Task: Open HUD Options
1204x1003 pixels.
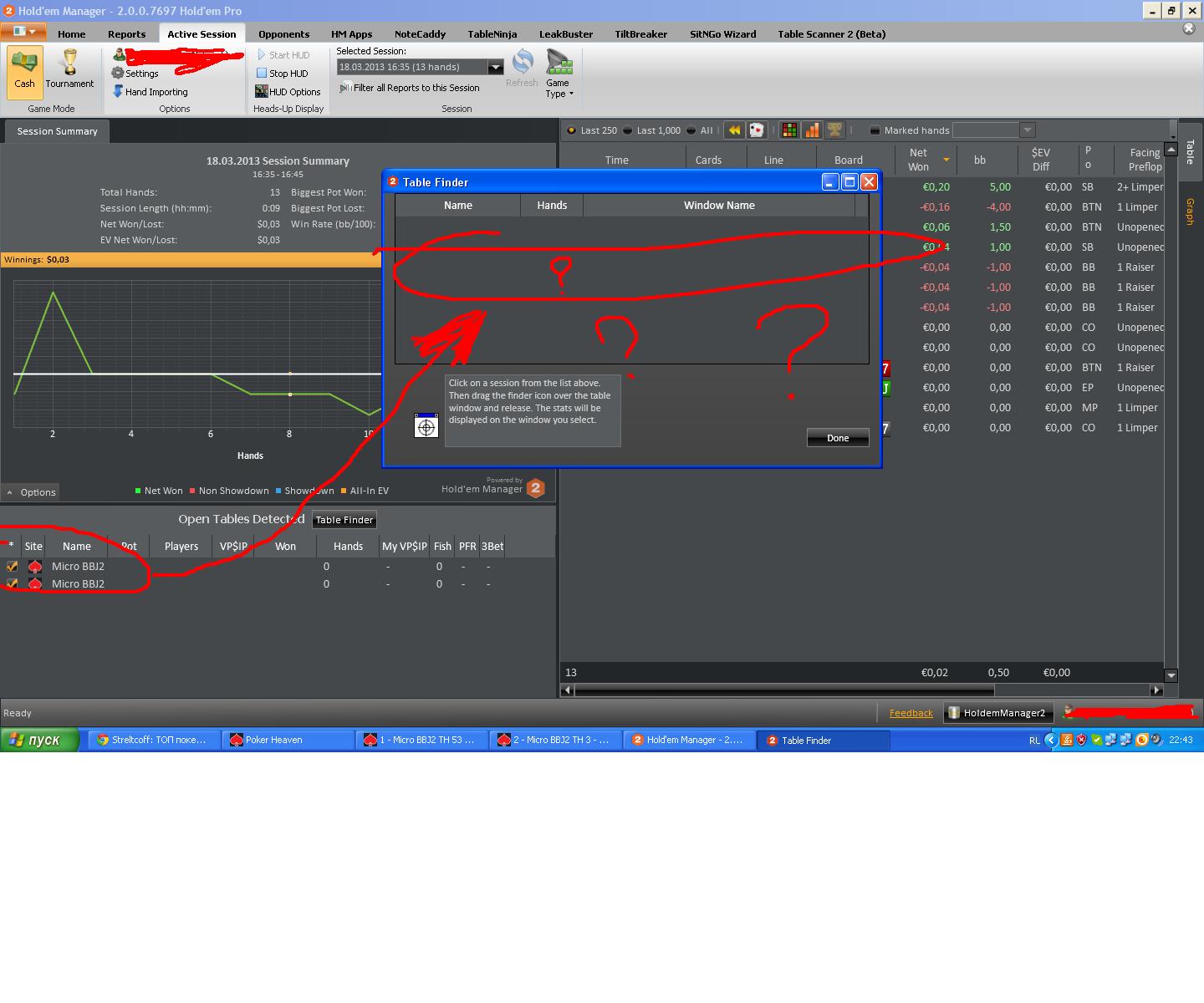Action: pyautogui.click(x=288, y=92)
